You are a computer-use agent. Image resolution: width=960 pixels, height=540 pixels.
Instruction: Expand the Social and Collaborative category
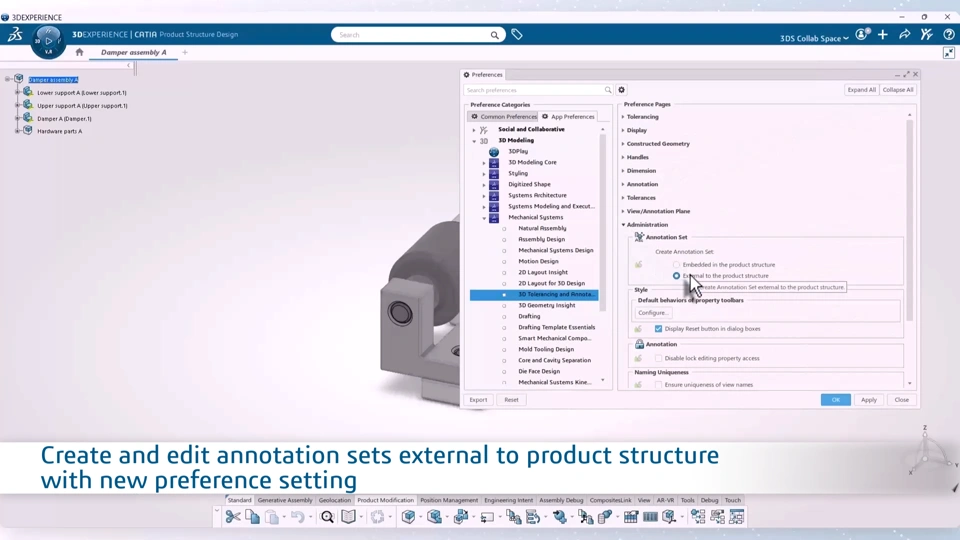[x=474, y=130]
